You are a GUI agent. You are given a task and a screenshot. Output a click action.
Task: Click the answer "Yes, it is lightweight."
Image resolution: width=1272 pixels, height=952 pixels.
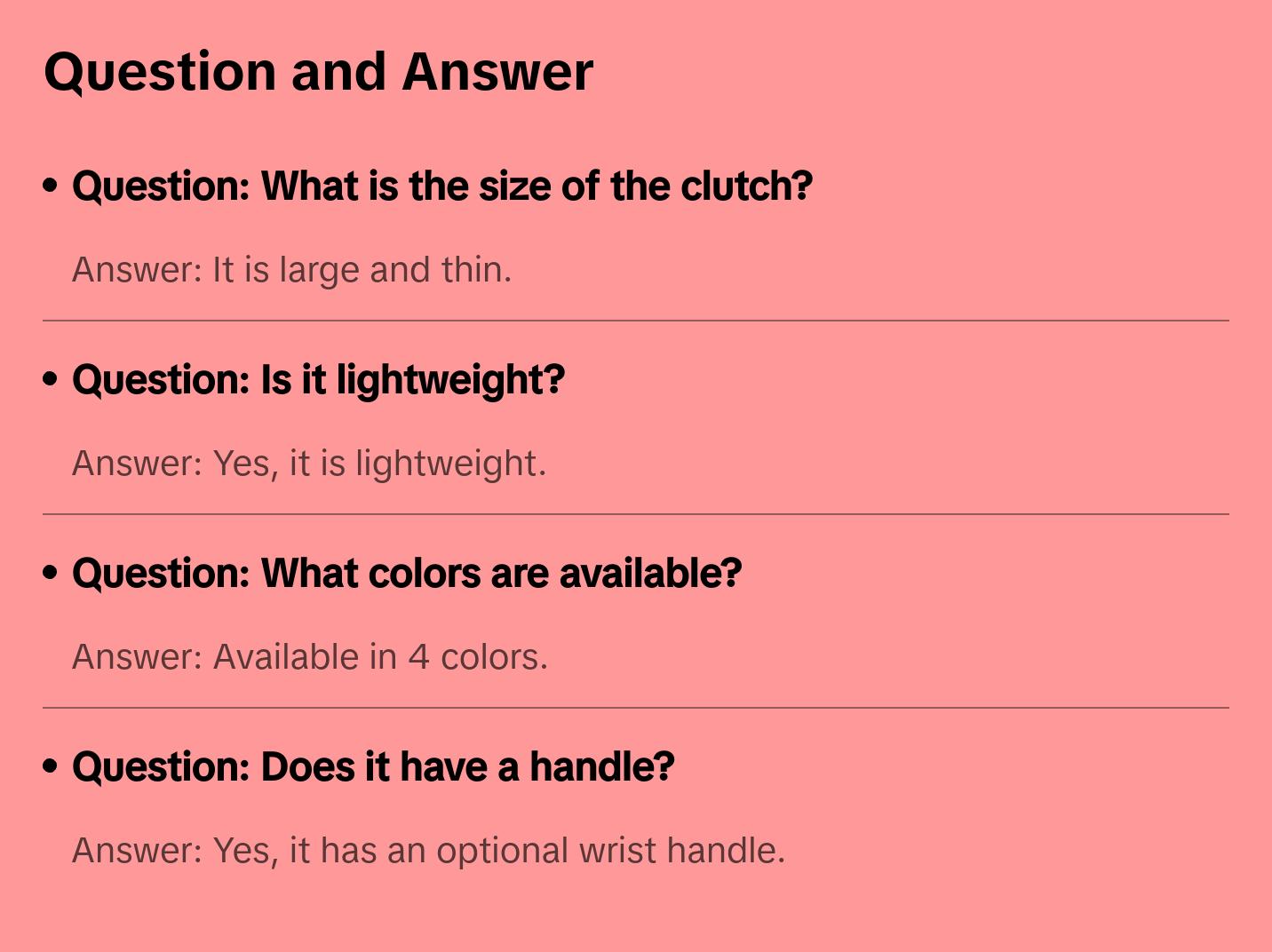point(308,464)
